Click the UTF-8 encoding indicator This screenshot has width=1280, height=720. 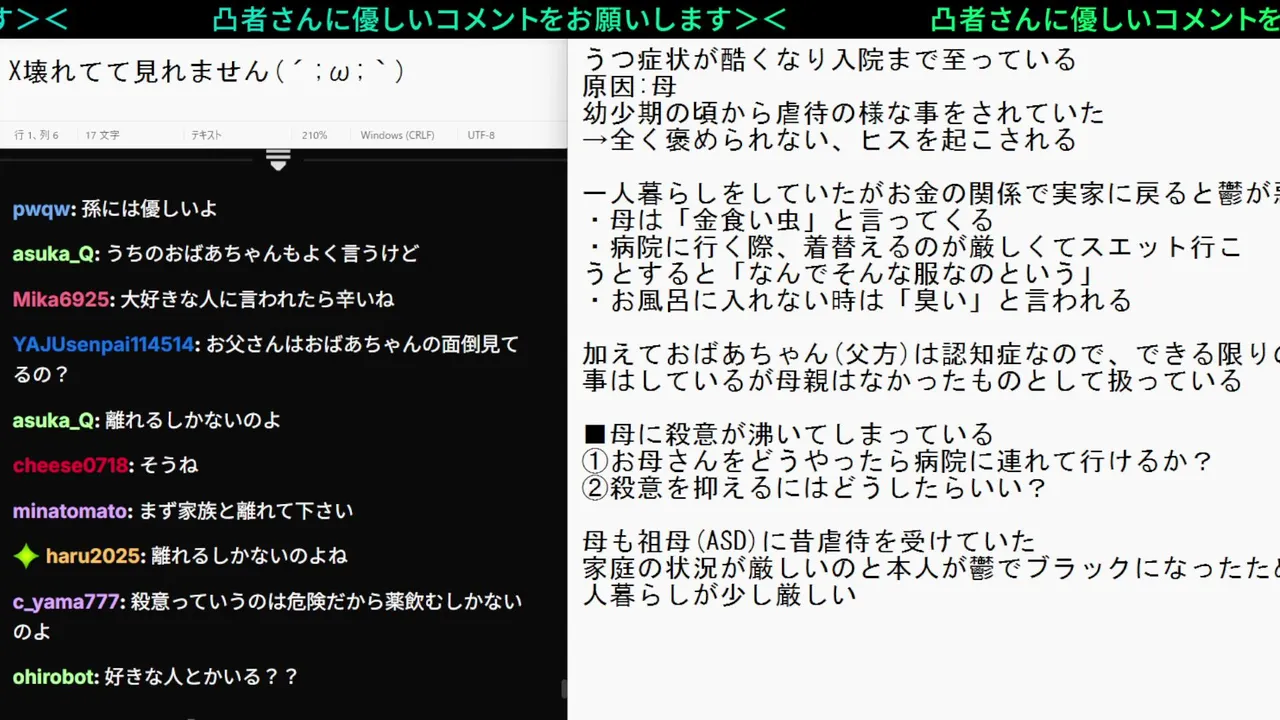click(481, 135)
